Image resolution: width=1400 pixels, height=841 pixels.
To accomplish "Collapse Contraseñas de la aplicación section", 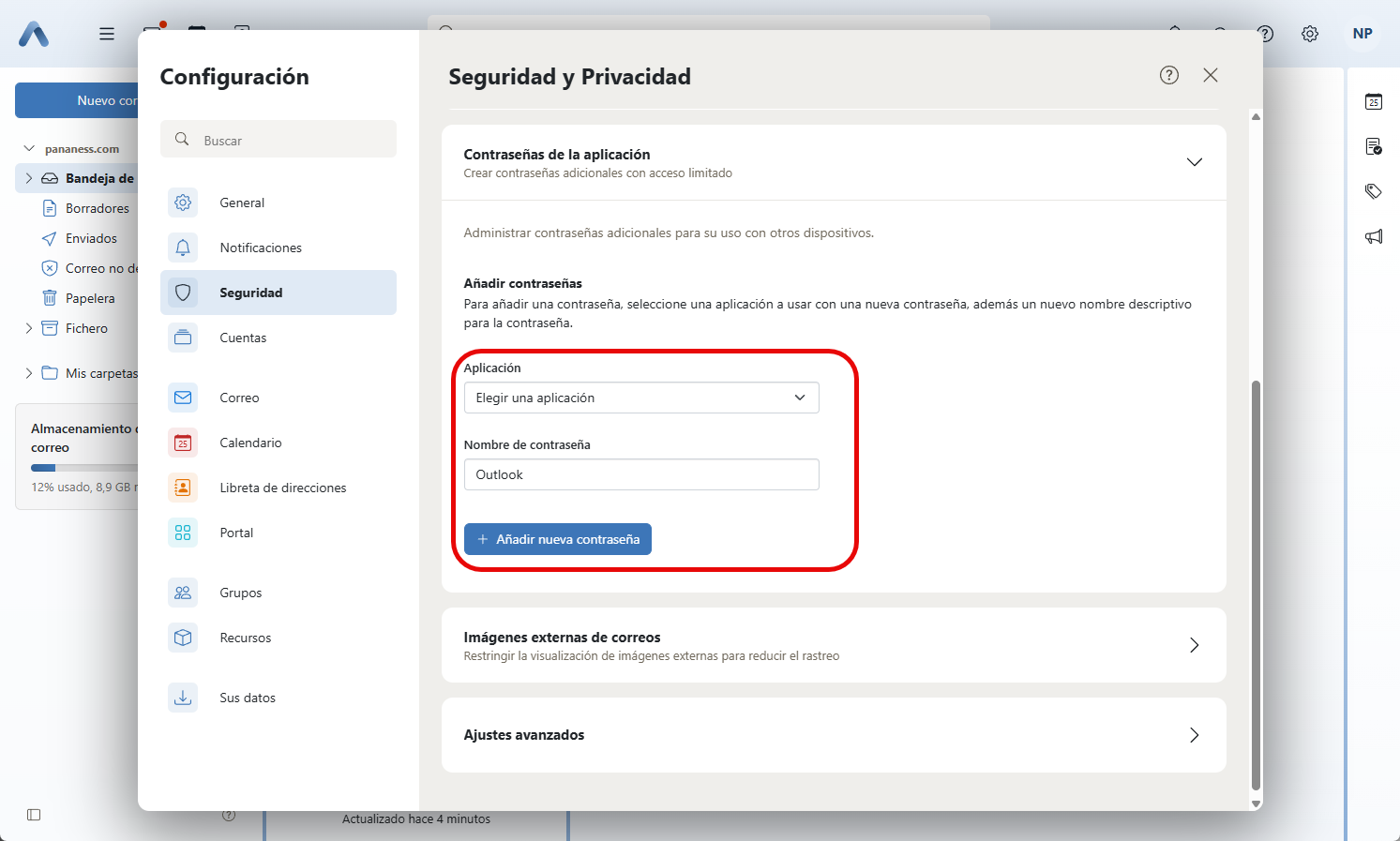I will tap(1194, 162).
